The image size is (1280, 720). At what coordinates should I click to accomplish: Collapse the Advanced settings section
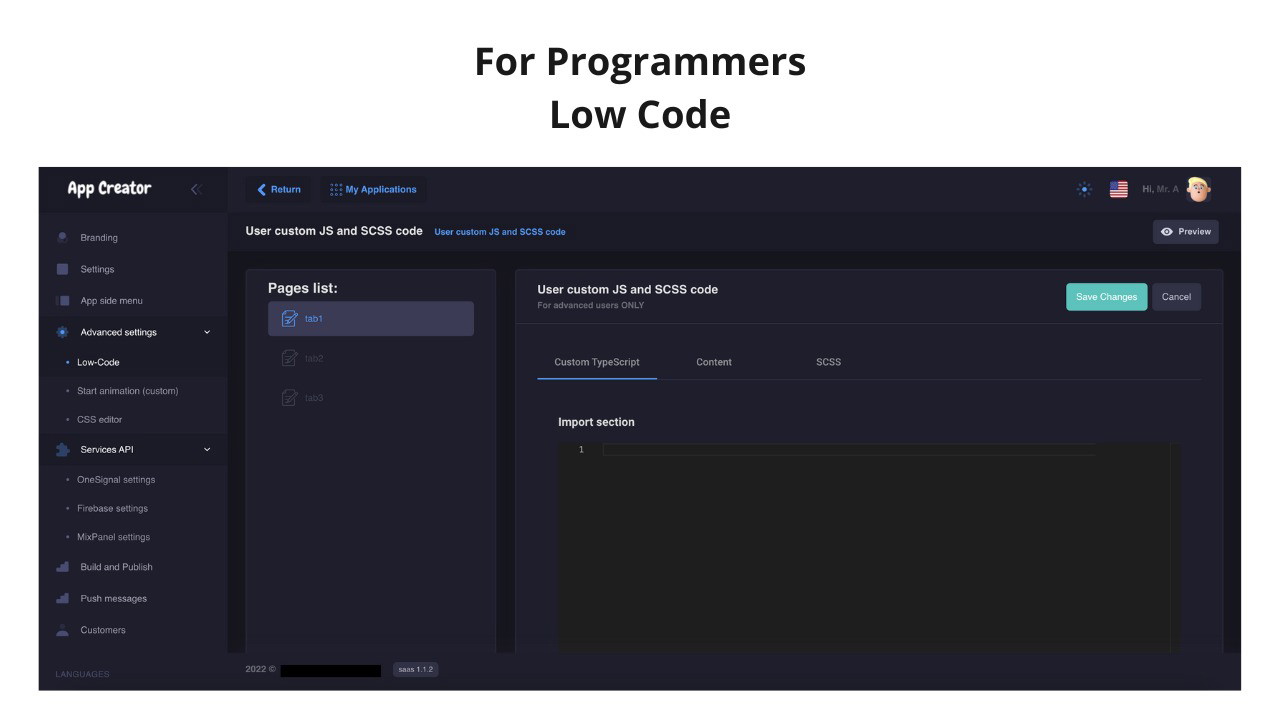tap(207, 332)
